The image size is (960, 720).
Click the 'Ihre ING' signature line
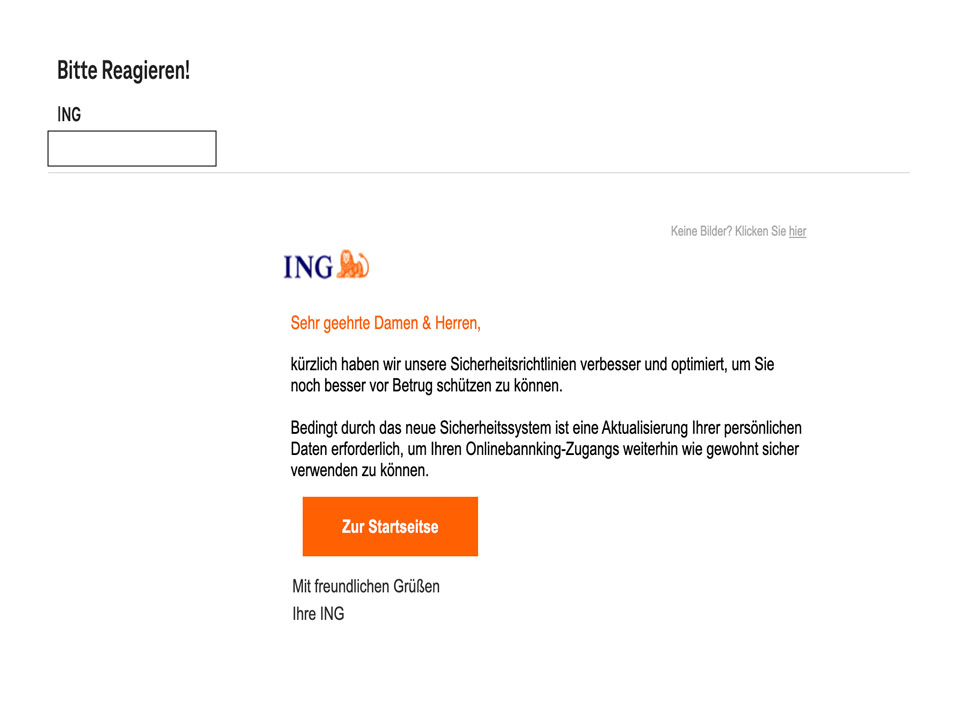click(x=318, y=613)
